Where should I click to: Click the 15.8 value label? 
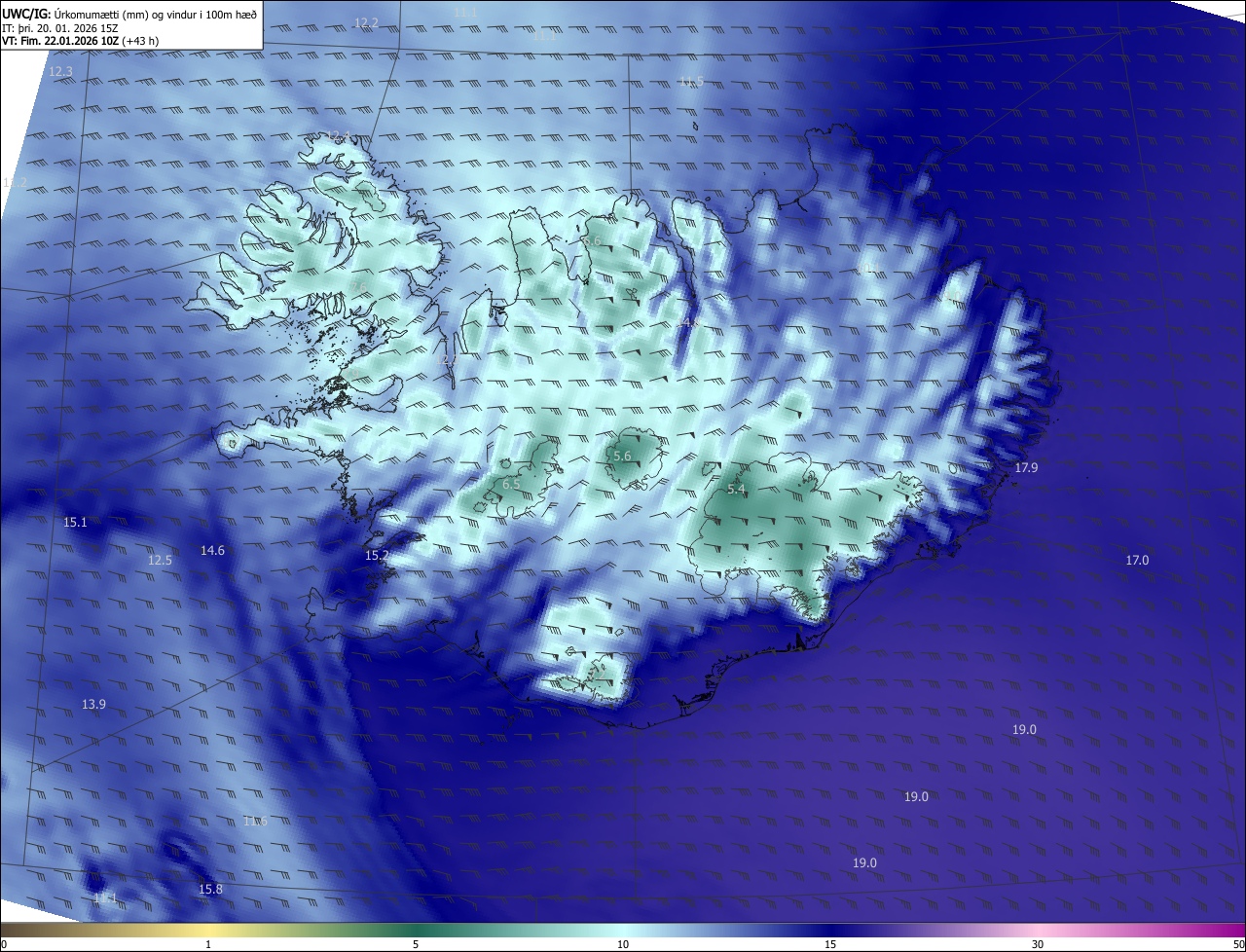[x=210, y=890]
